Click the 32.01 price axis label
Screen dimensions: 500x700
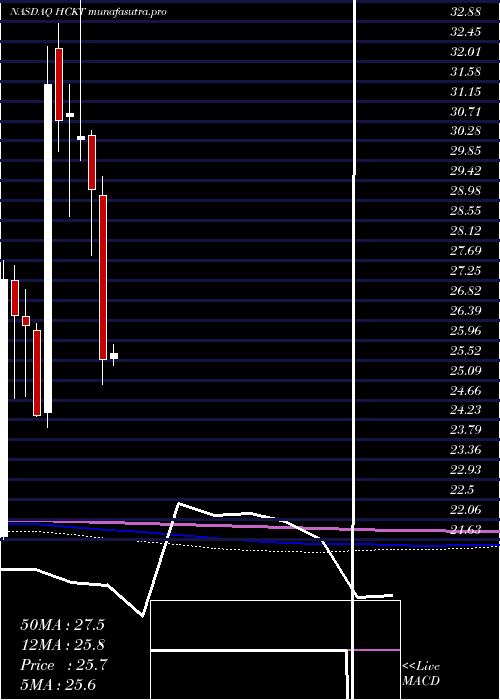[x=466, y=52]
